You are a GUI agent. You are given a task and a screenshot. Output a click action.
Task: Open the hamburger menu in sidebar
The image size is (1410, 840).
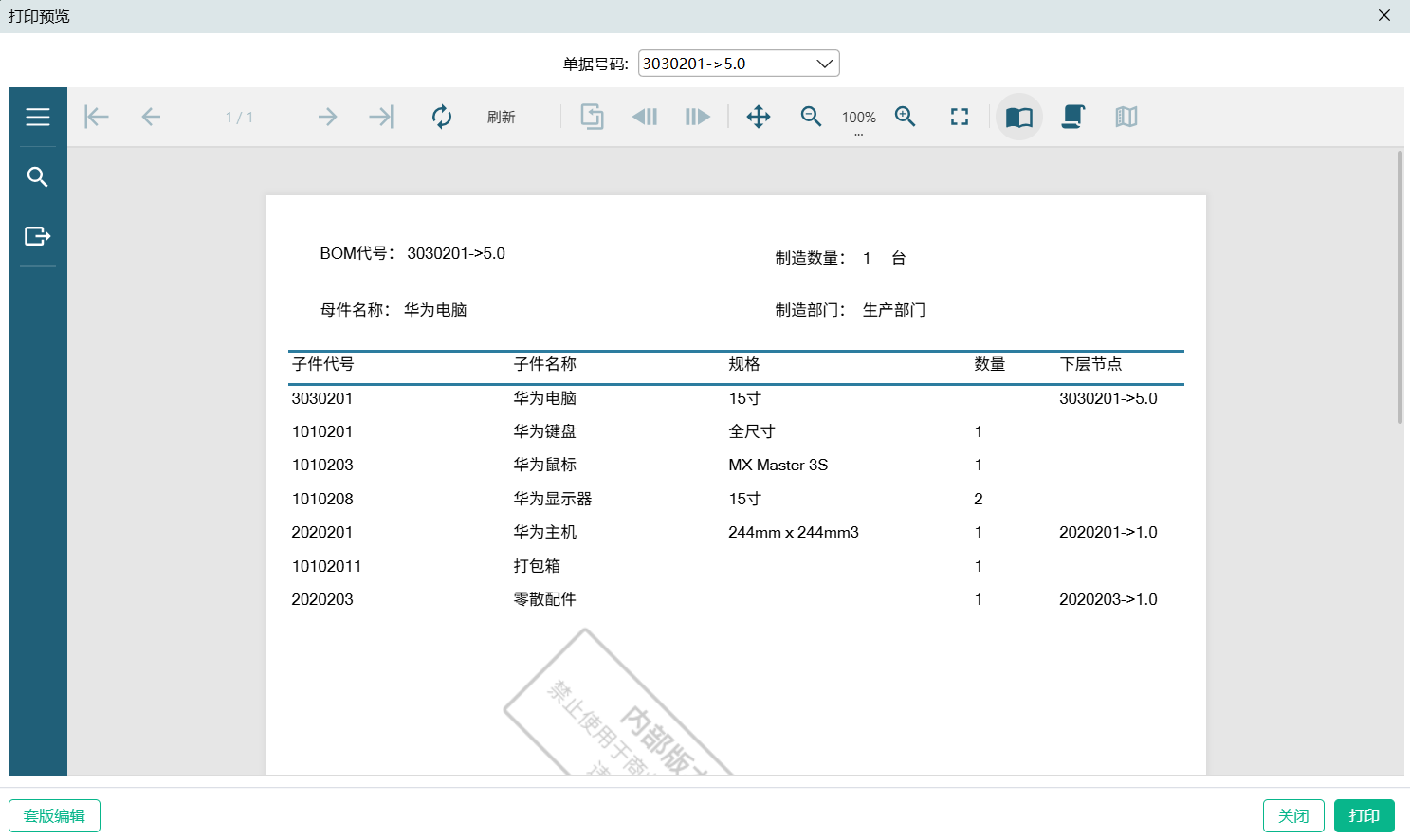38,117
